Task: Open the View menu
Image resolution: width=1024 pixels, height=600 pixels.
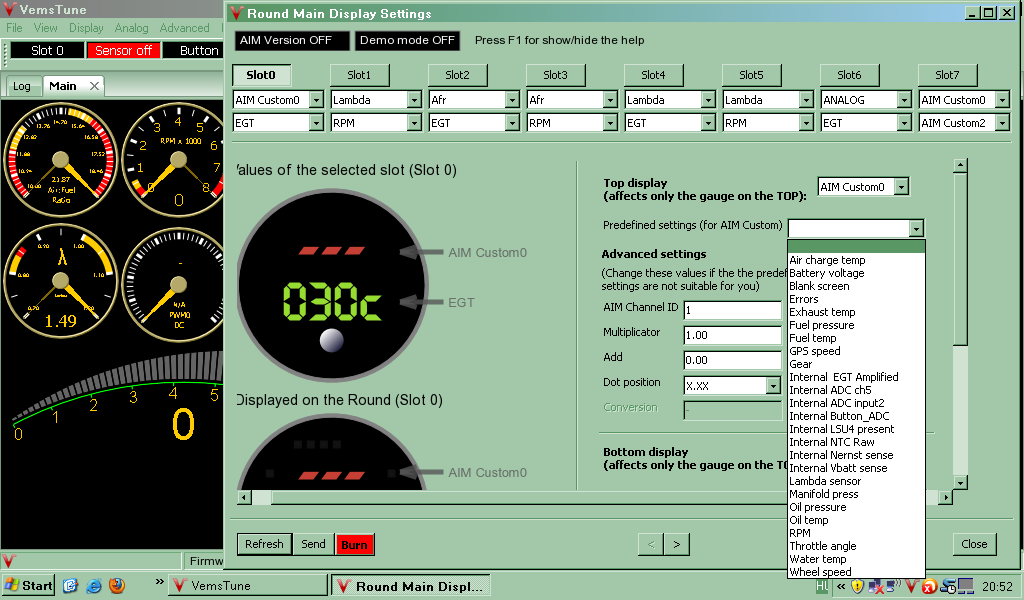Action: click(46, 28)
